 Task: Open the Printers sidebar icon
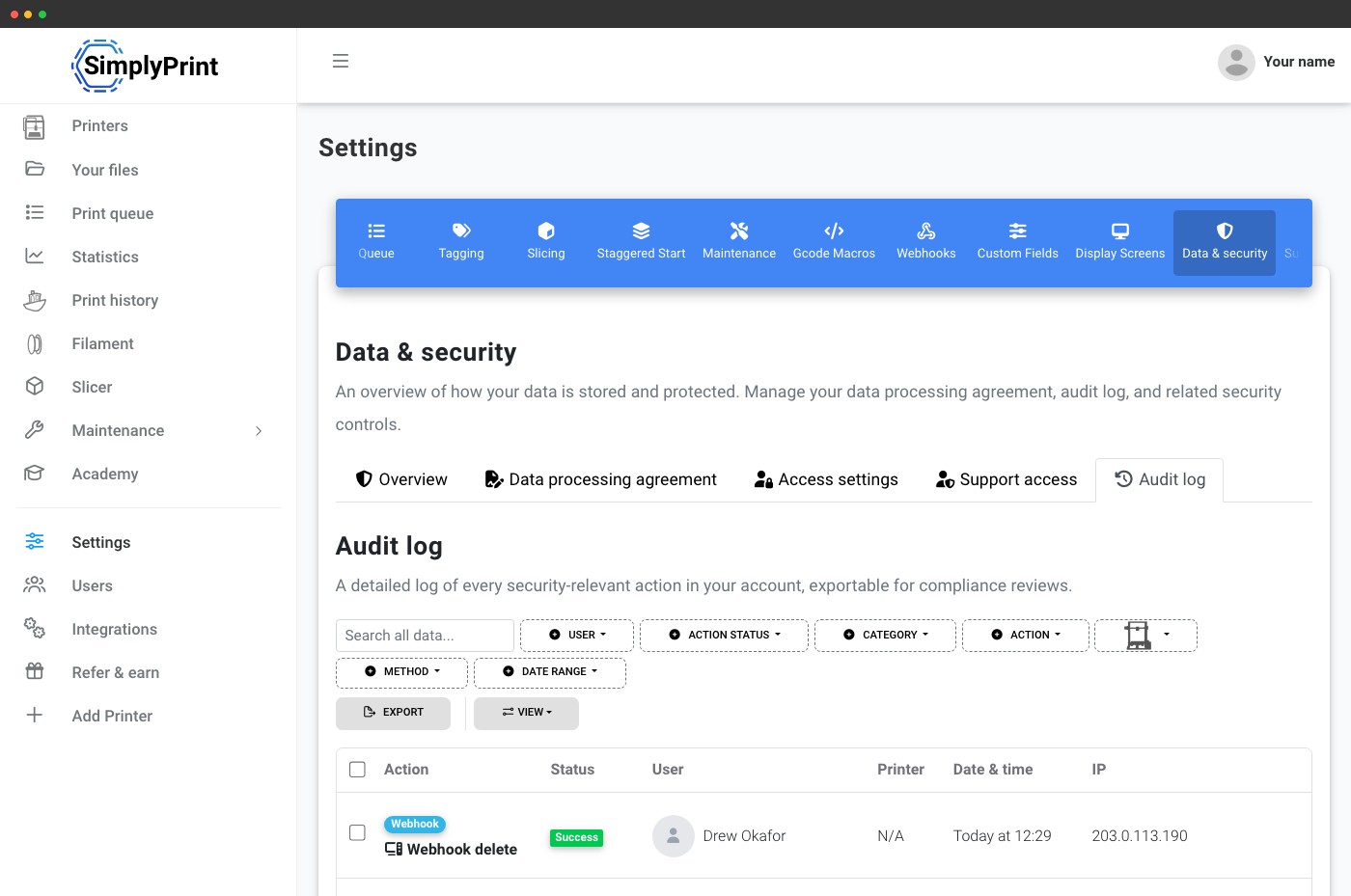tap(35, 126)
